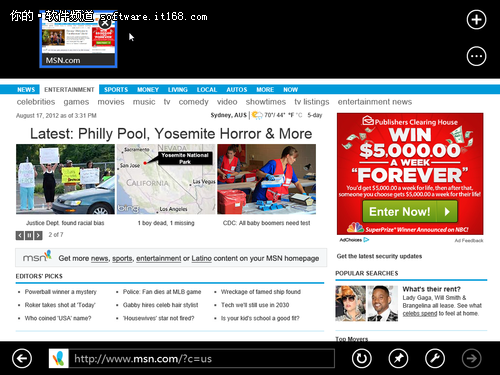Open a new tab with plus button
This screenshot has width=500, height=375.
coord(476,20)
